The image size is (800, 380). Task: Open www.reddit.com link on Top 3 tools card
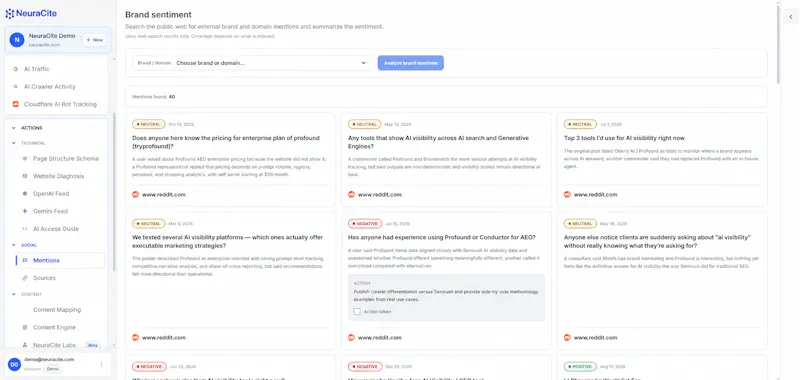point(595,194)
